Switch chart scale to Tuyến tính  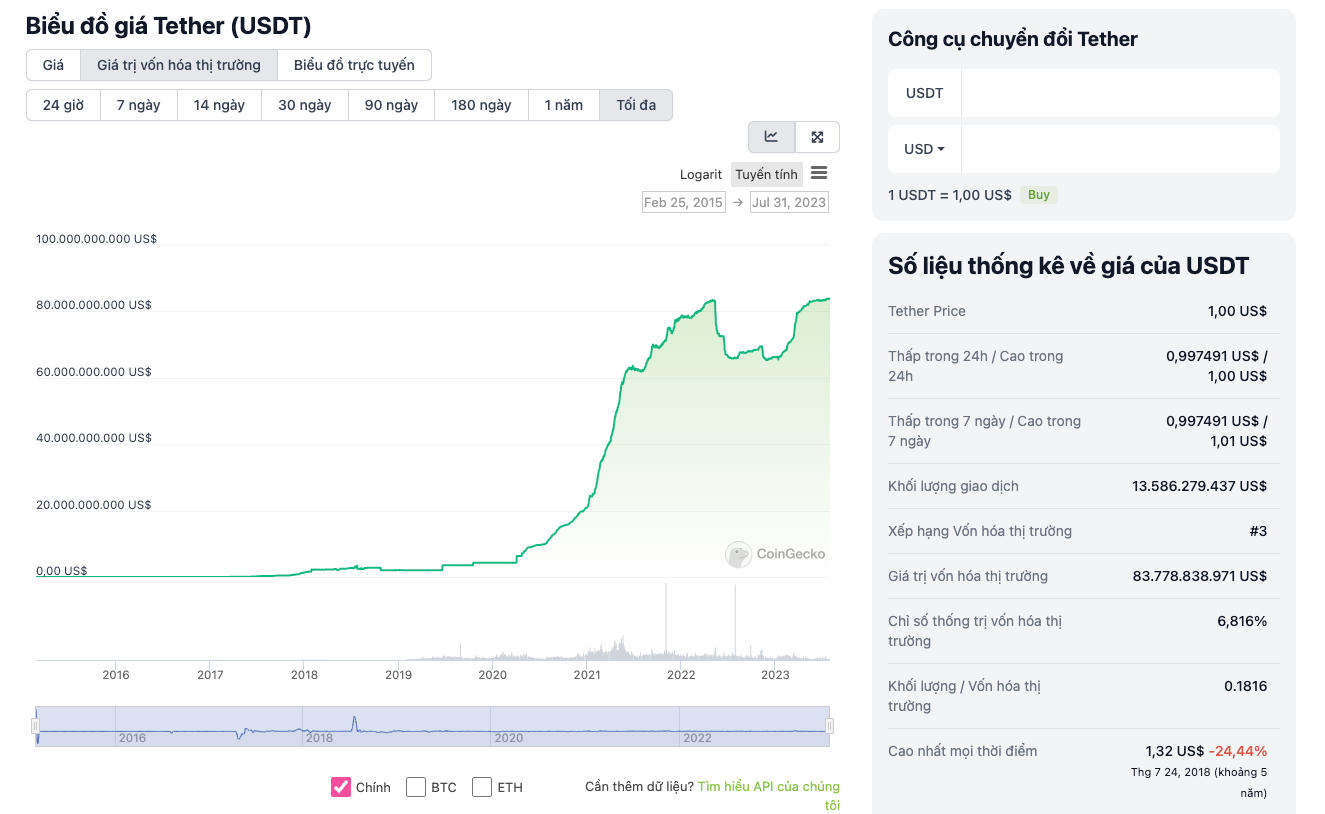coord(767,174)
